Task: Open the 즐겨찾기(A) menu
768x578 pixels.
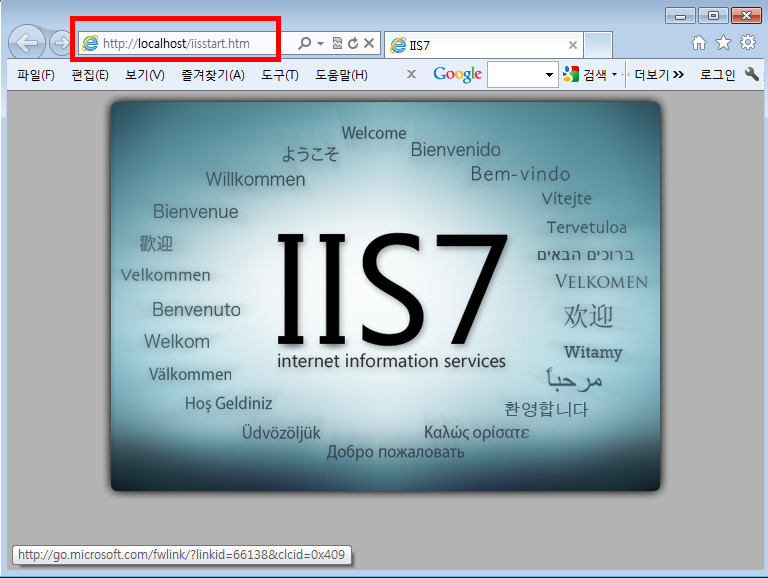Action: (213, 75)
